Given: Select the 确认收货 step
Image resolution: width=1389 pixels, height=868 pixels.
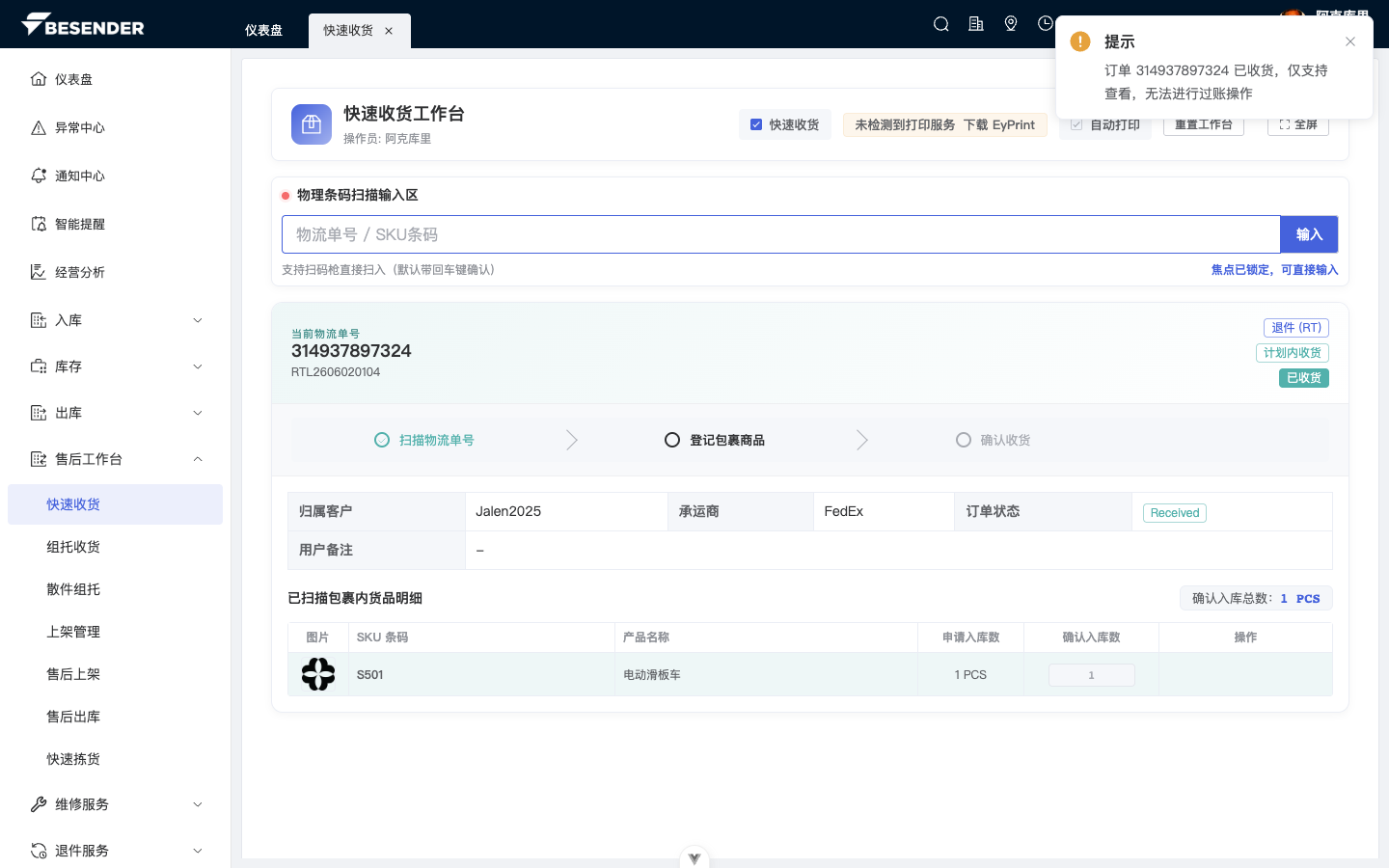Looking at the screenshot, I should pos(994,440).
